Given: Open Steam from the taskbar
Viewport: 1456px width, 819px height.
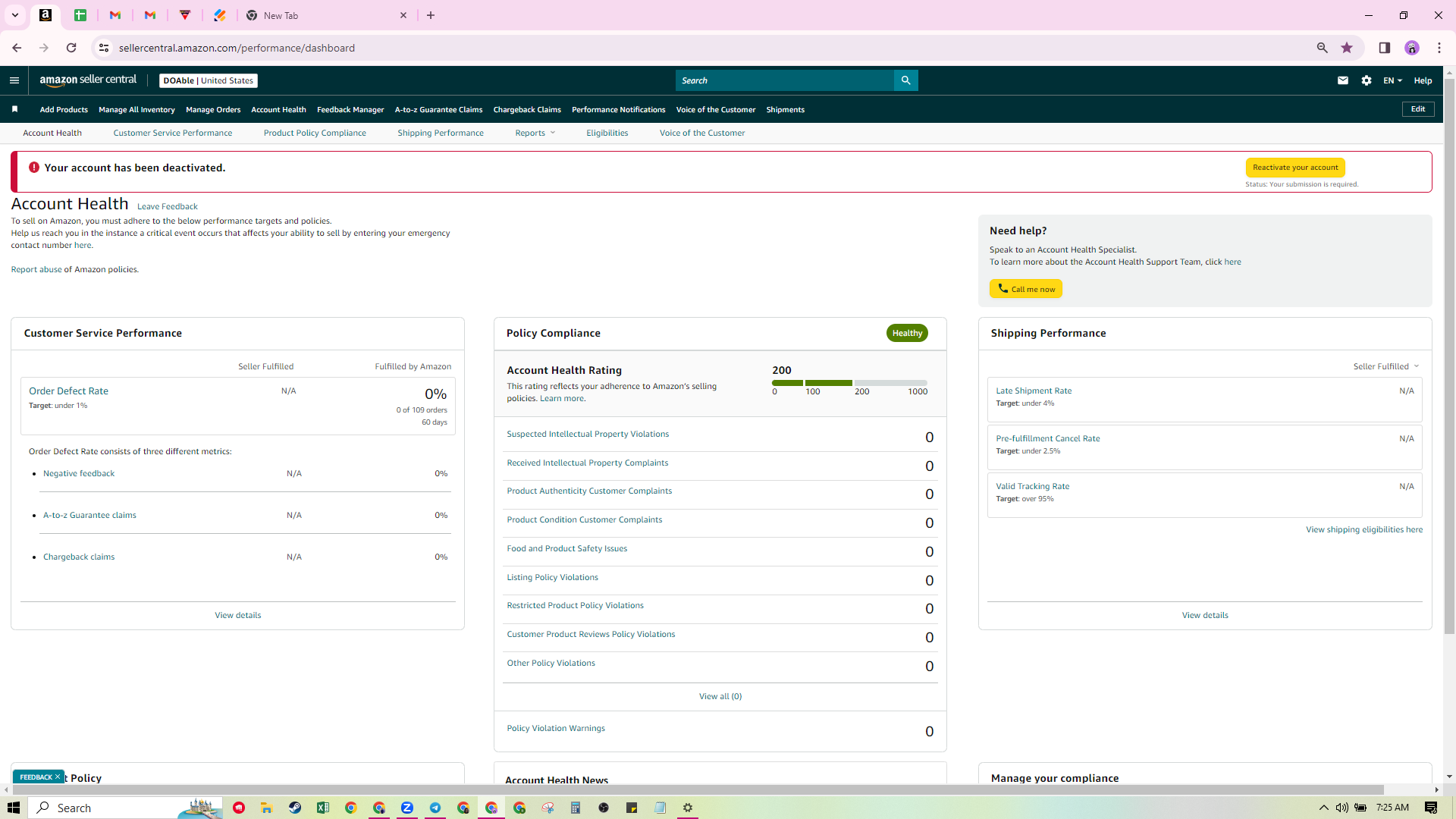Looking at the screenshot, I should (295, 808).
